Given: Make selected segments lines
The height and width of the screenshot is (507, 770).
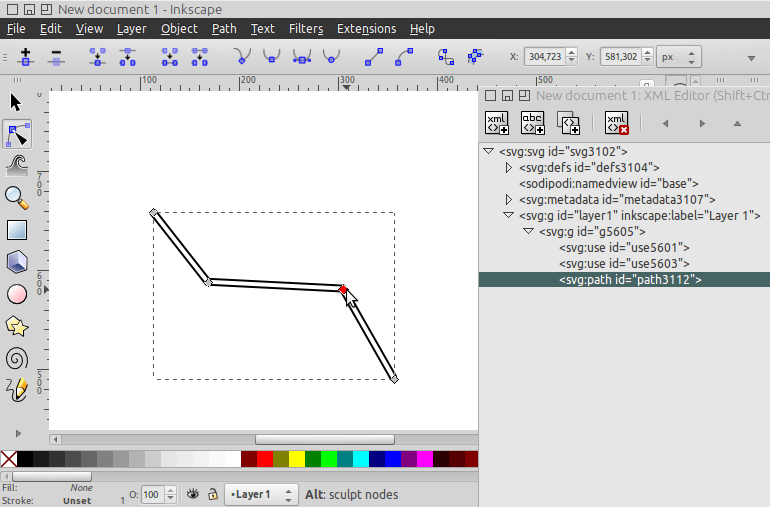Looking at the screenshot, I should (374, 56).
